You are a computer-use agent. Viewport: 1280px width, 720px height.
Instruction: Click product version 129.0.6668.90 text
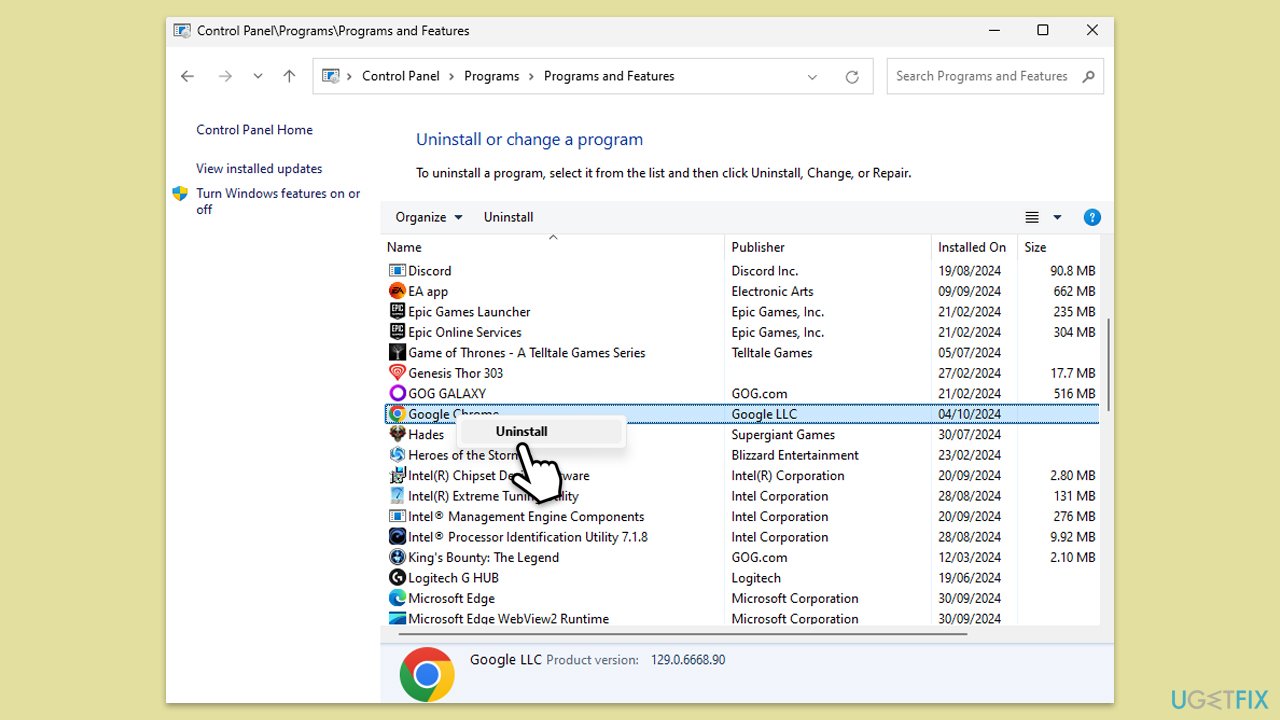tap(688, 660)
